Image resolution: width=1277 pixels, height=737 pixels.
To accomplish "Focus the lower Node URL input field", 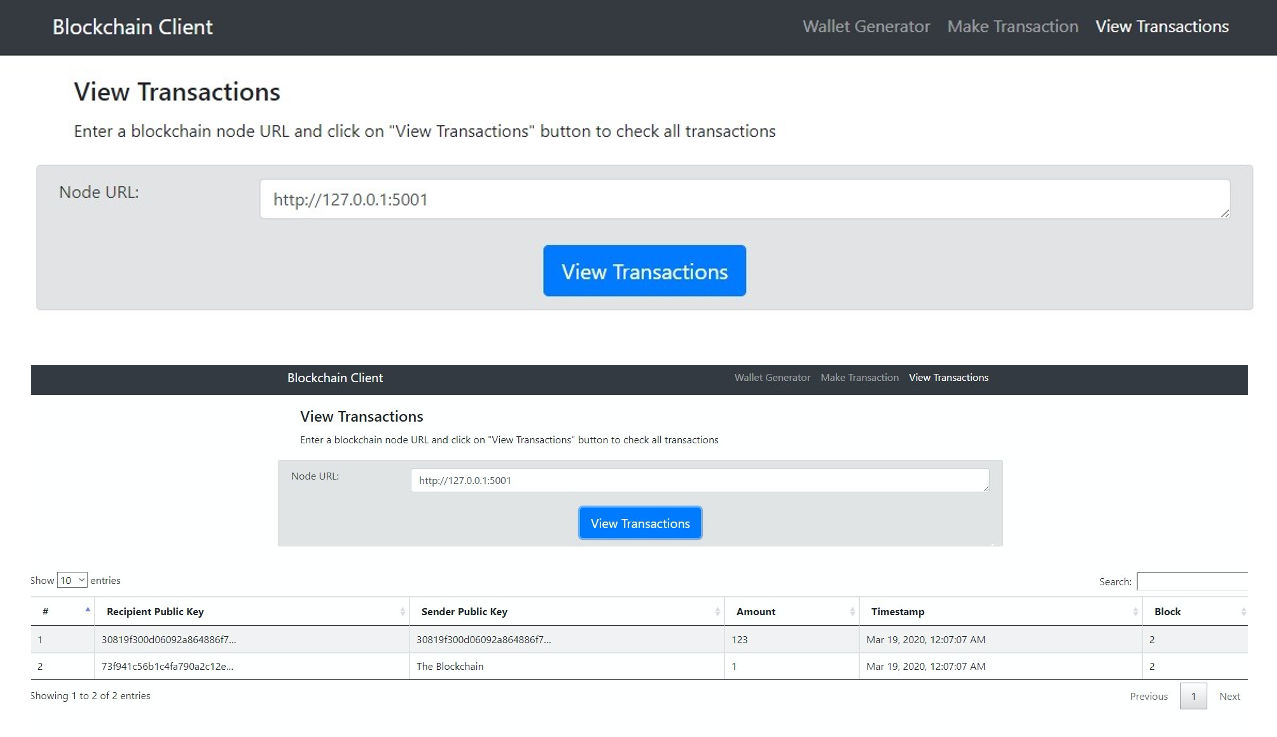I will point(700,480).
